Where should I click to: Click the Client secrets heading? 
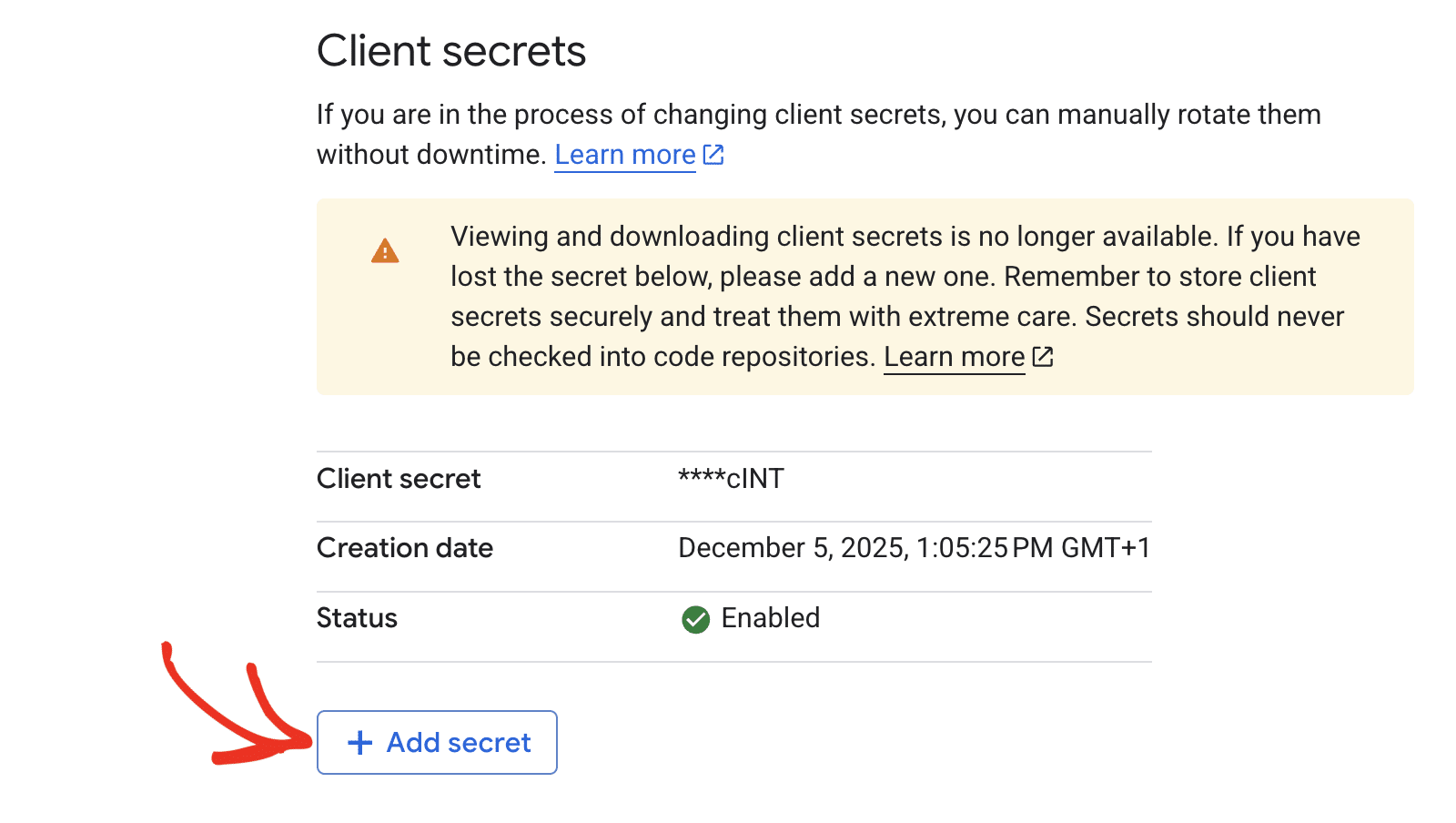pyautogui.click(x=450, y=51)
